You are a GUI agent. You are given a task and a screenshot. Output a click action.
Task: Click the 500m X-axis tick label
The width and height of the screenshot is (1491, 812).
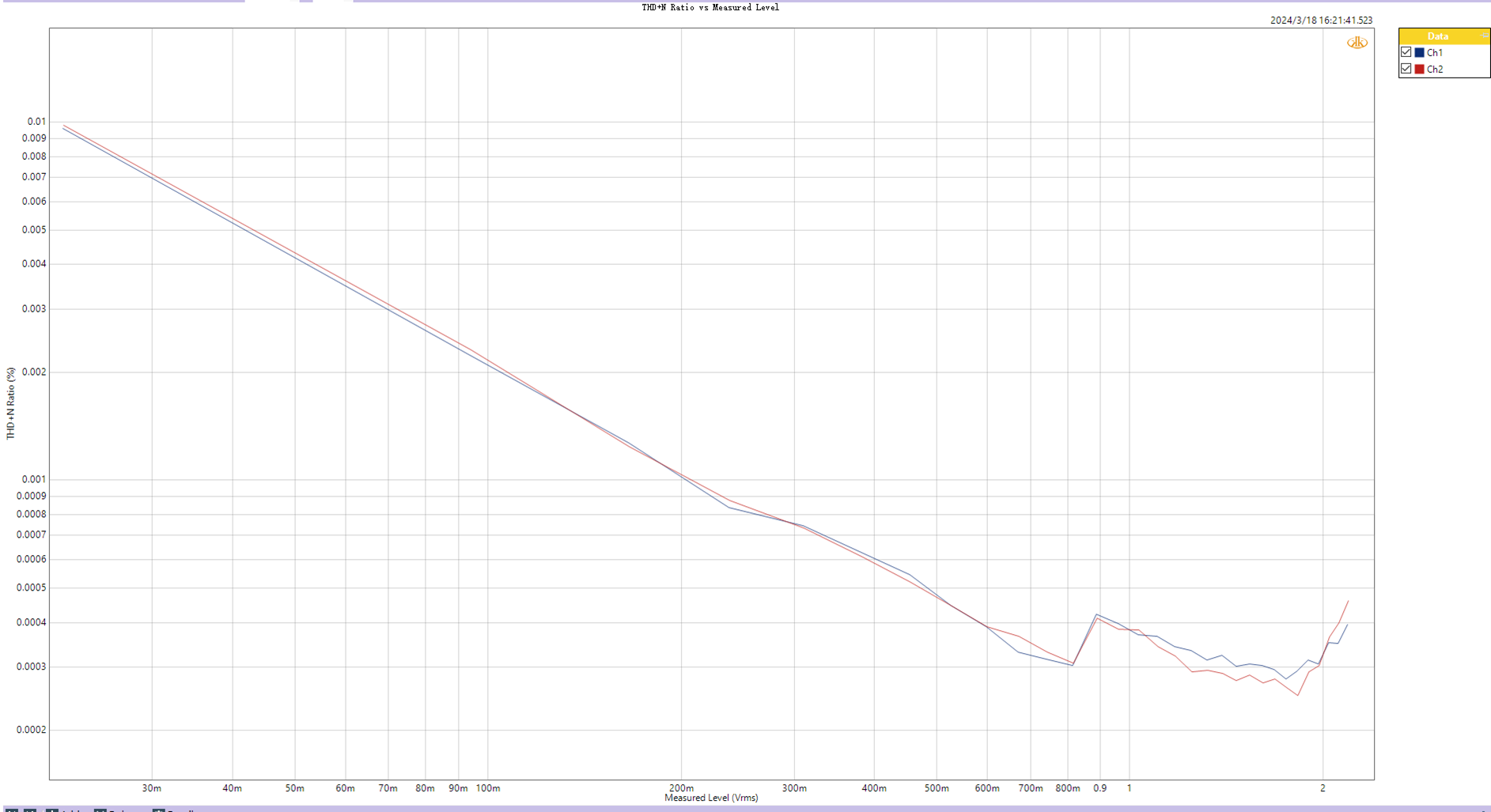click(937, 788)
